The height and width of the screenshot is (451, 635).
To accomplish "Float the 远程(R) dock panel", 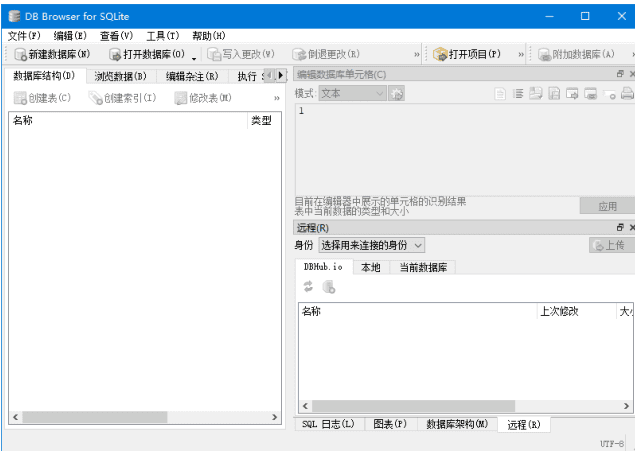I will coord(620,228).
